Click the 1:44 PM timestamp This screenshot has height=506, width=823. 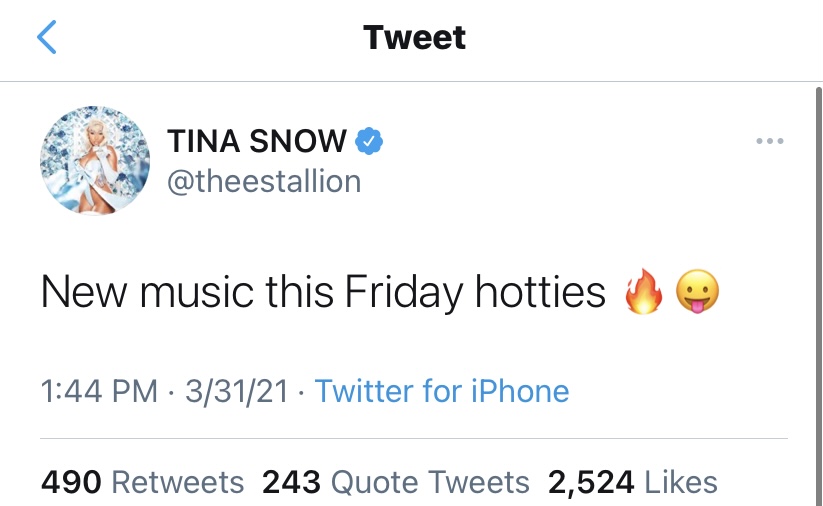pos(99,391)
